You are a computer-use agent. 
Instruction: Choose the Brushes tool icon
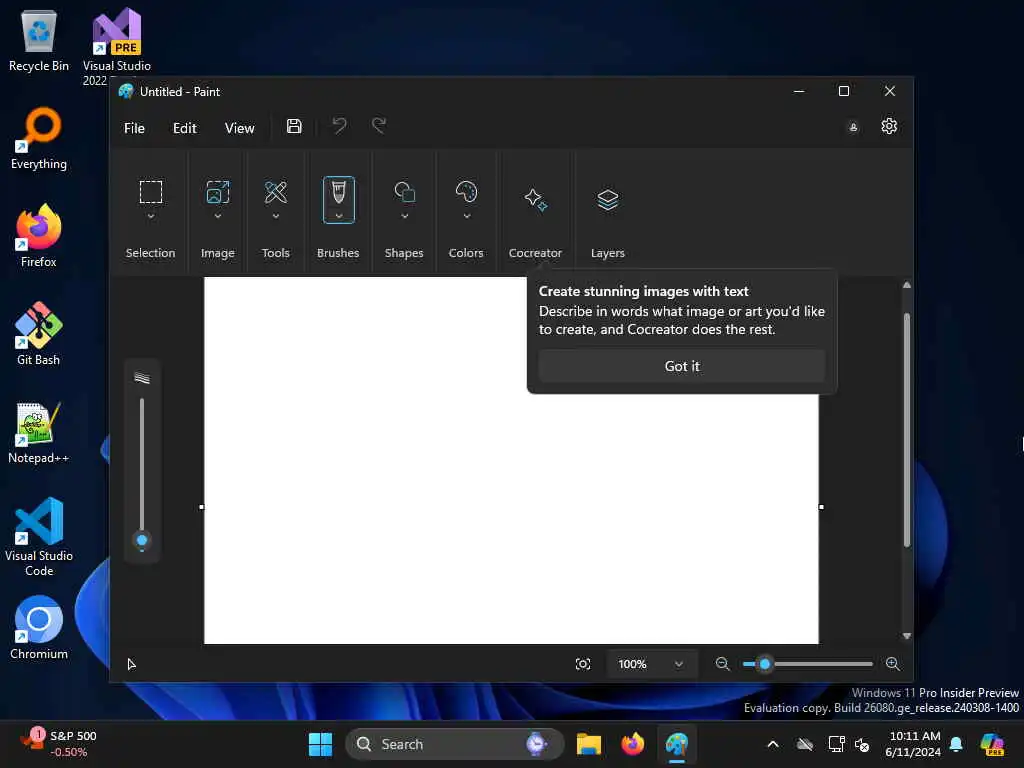coord(338,192)
